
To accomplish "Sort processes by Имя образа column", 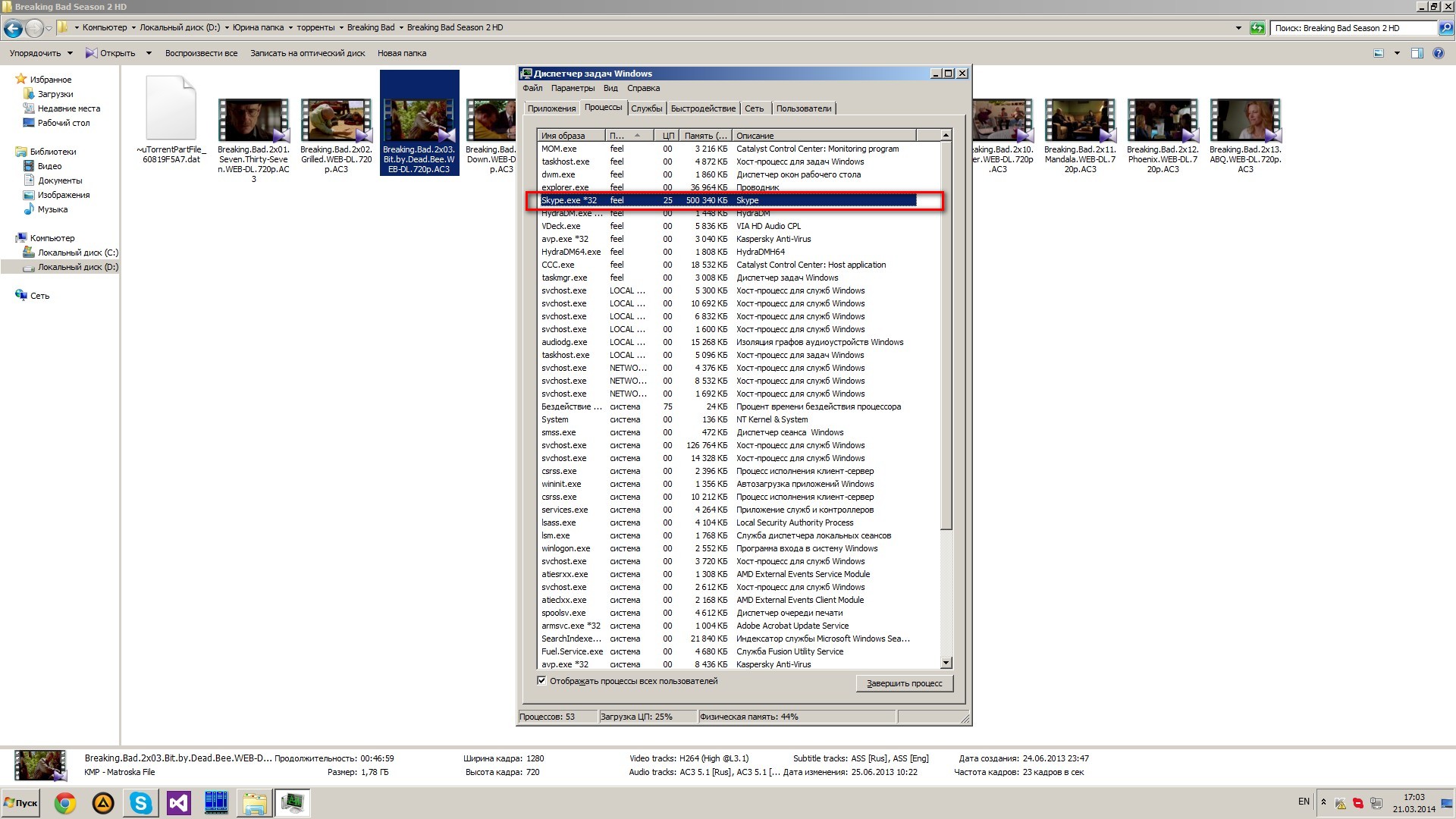I will (571, 136).
